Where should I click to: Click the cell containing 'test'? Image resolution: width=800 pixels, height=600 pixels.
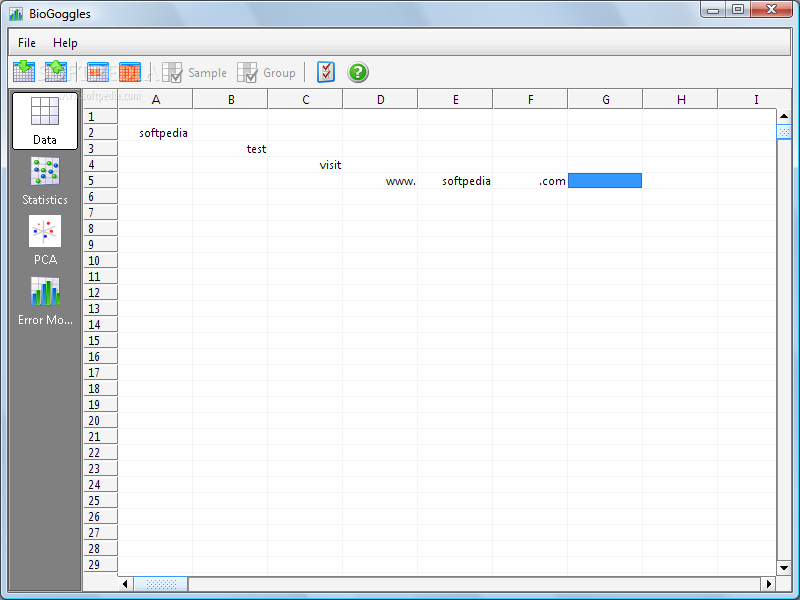tap(230, 149)
